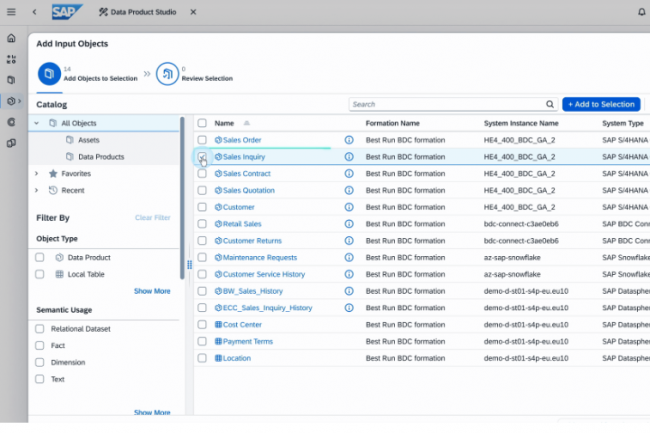
Task: Open the hamburger navigation menu
Action: (11, 12)
